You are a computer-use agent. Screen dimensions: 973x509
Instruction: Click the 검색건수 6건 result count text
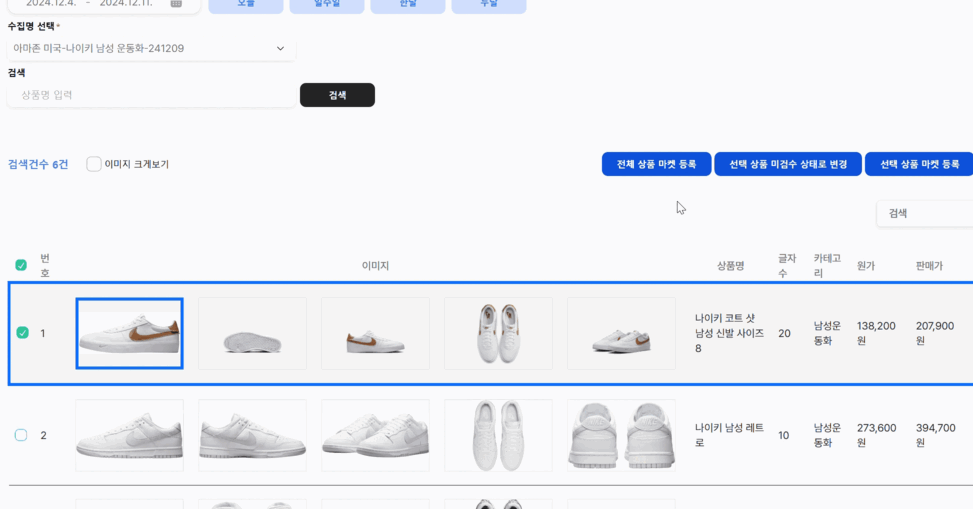[x=38, y=164]
